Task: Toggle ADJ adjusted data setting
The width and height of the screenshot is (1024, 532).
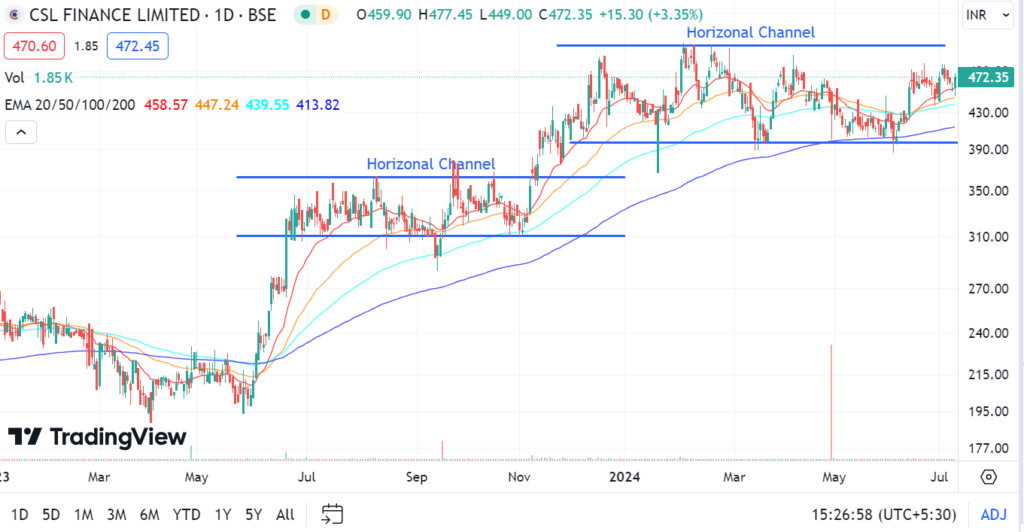Action: [x=993, y=514]
